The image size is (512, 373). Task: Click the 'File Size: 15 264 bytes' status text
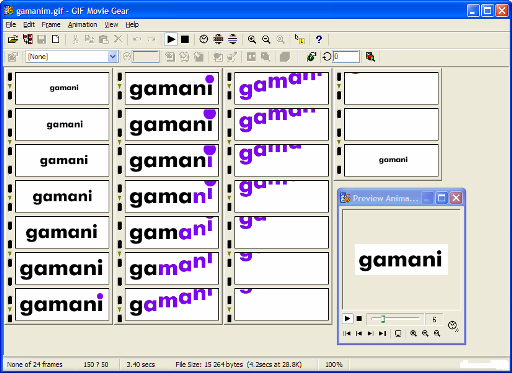pyautogui.click(x=209, y=364)
